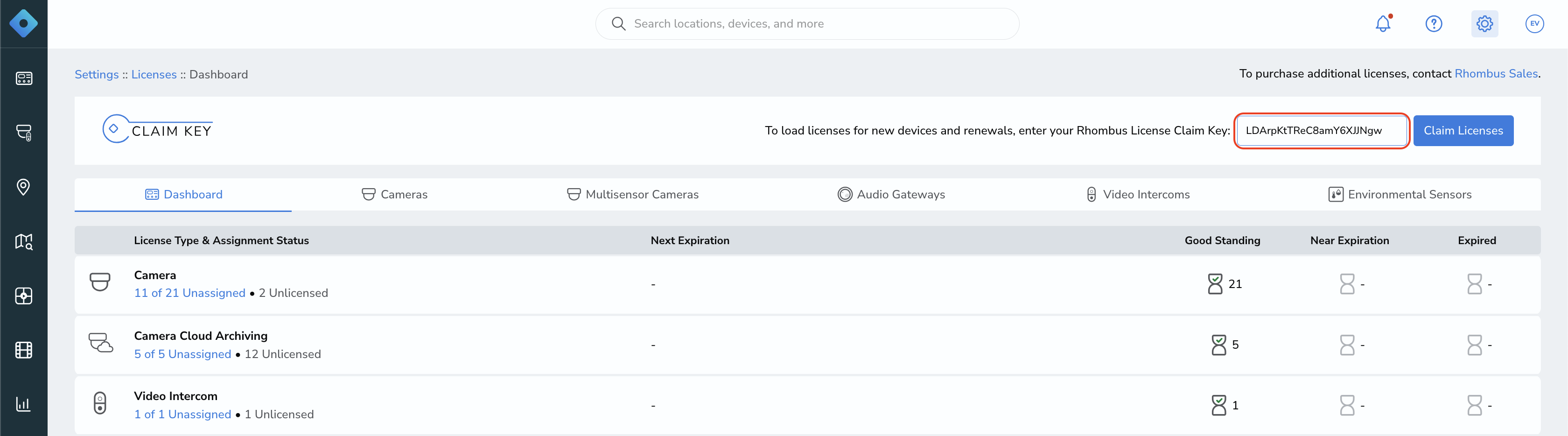The image size is (1568, 436).
Task: Click Video Intercom expired hourglass icon
Action: pyautogui.click(x=1474, y=405)
